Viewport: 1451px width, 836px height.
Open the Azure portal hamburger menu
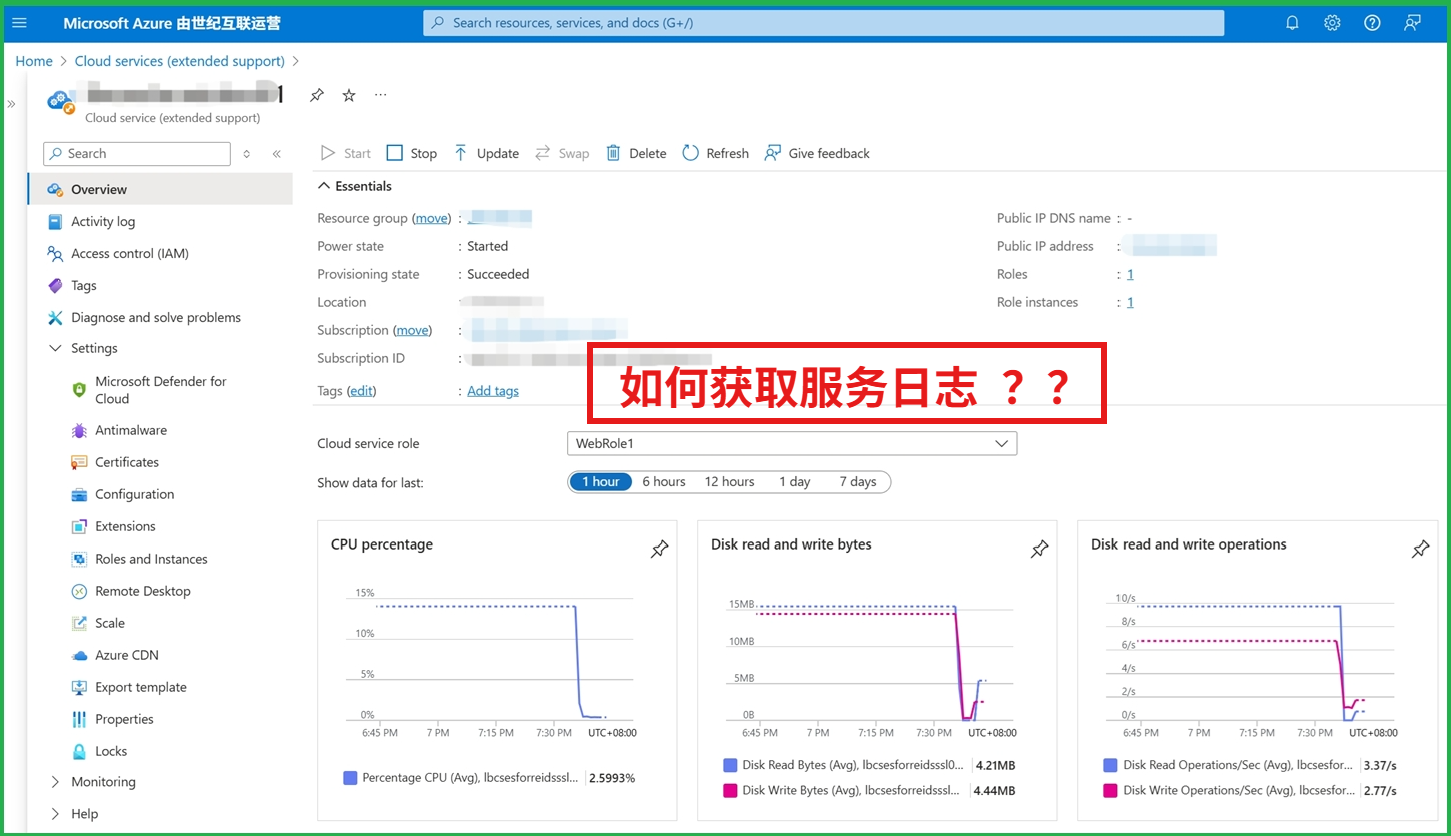pyautogui.click(x=20, y=22)
